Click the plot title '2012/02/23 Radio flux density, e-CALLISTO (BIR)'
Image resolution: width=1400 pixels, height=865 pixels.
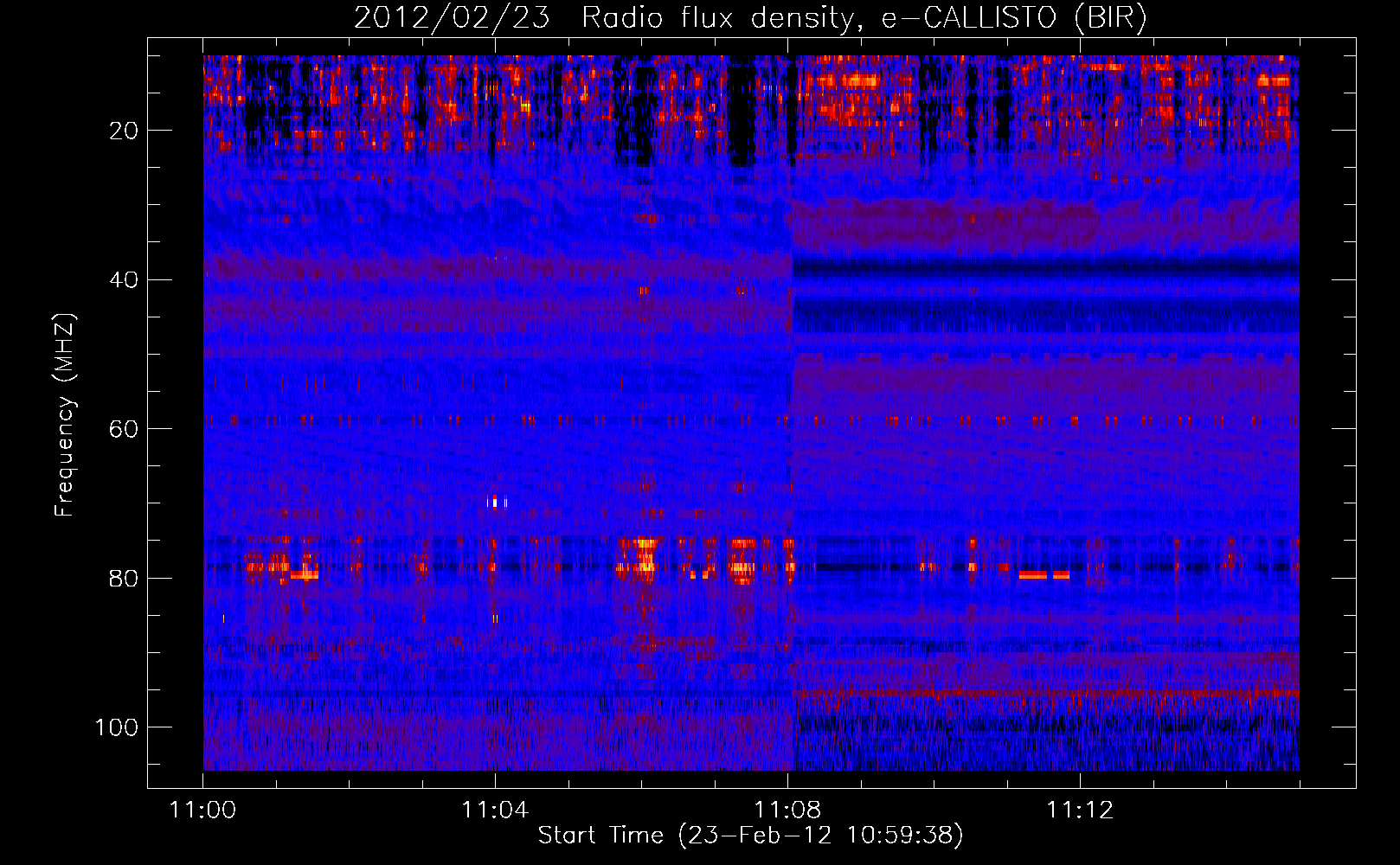click(750, 18)
